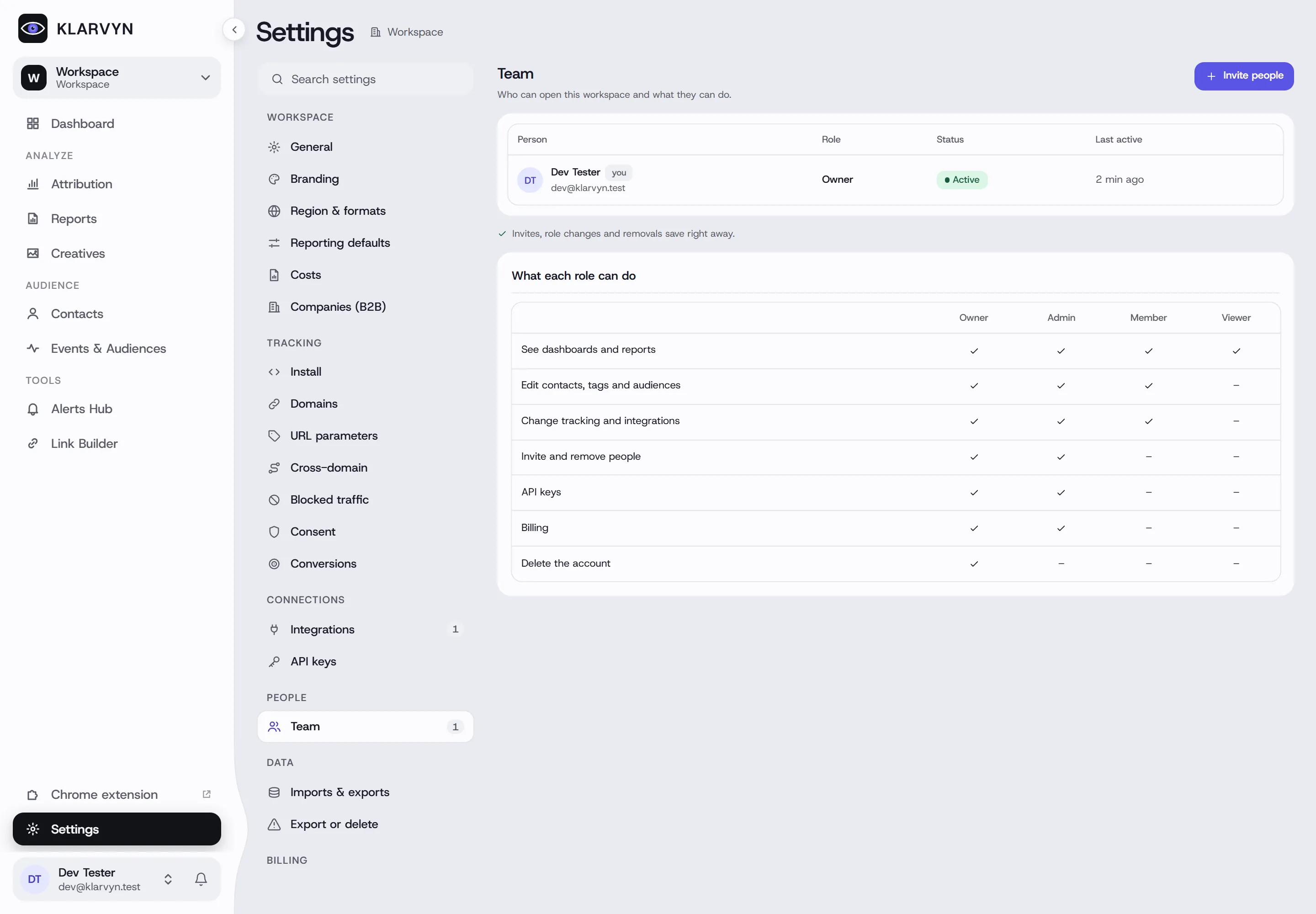Click the Attribution bar chart icon

click(33, 184)
